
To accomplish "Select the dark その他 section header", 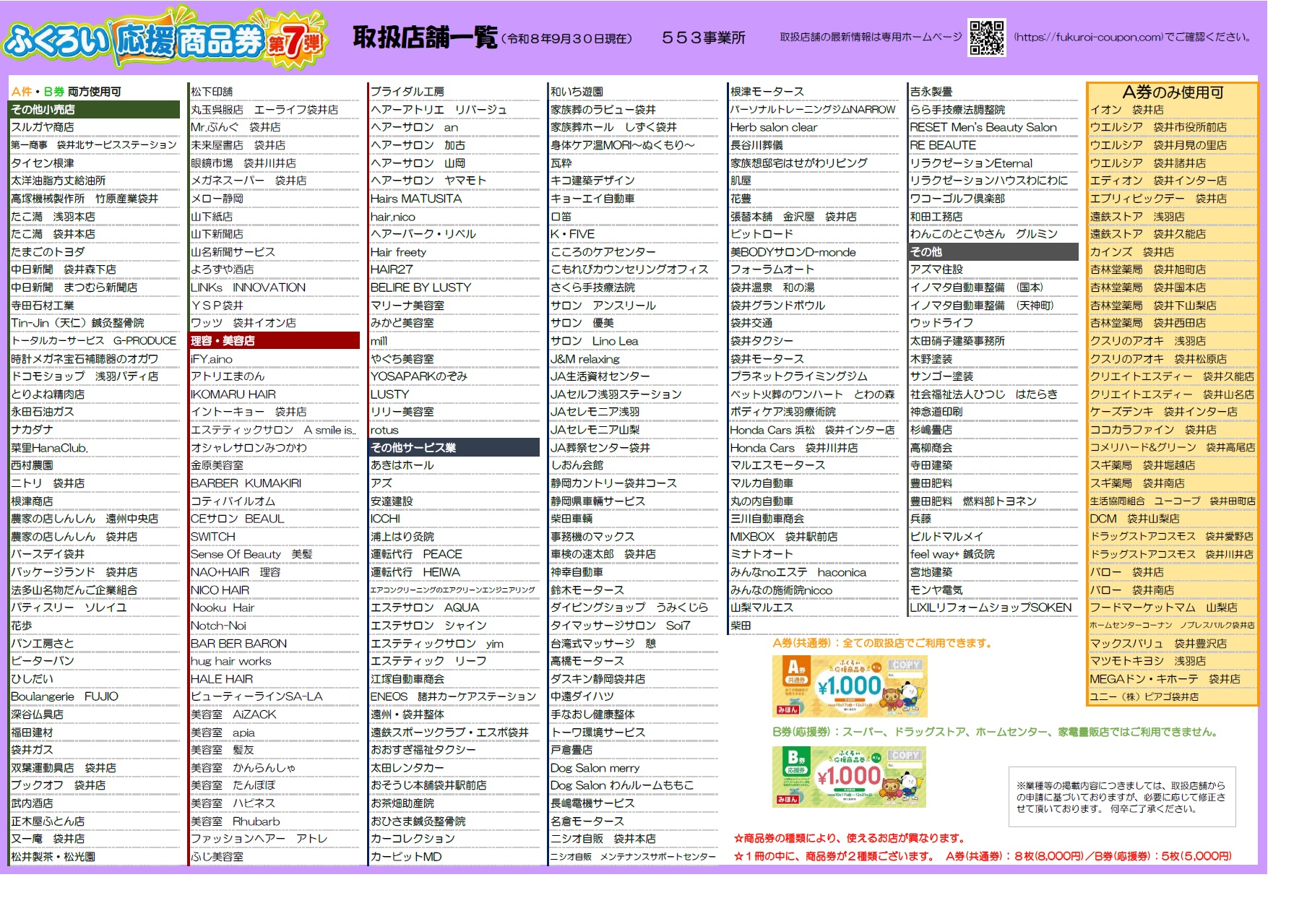I will point(993,252).
